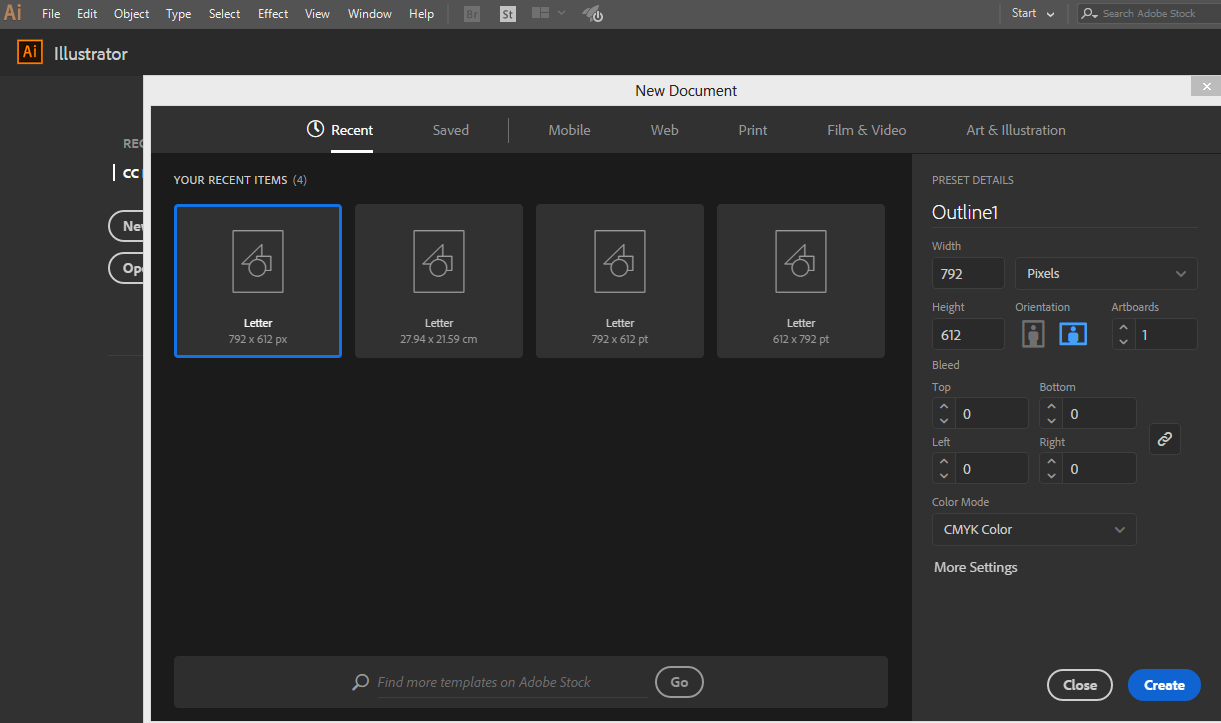This screenshot has height=723, width=1221.
Task: Open the Bridge icon in menu bar
Action: (472, 14)
